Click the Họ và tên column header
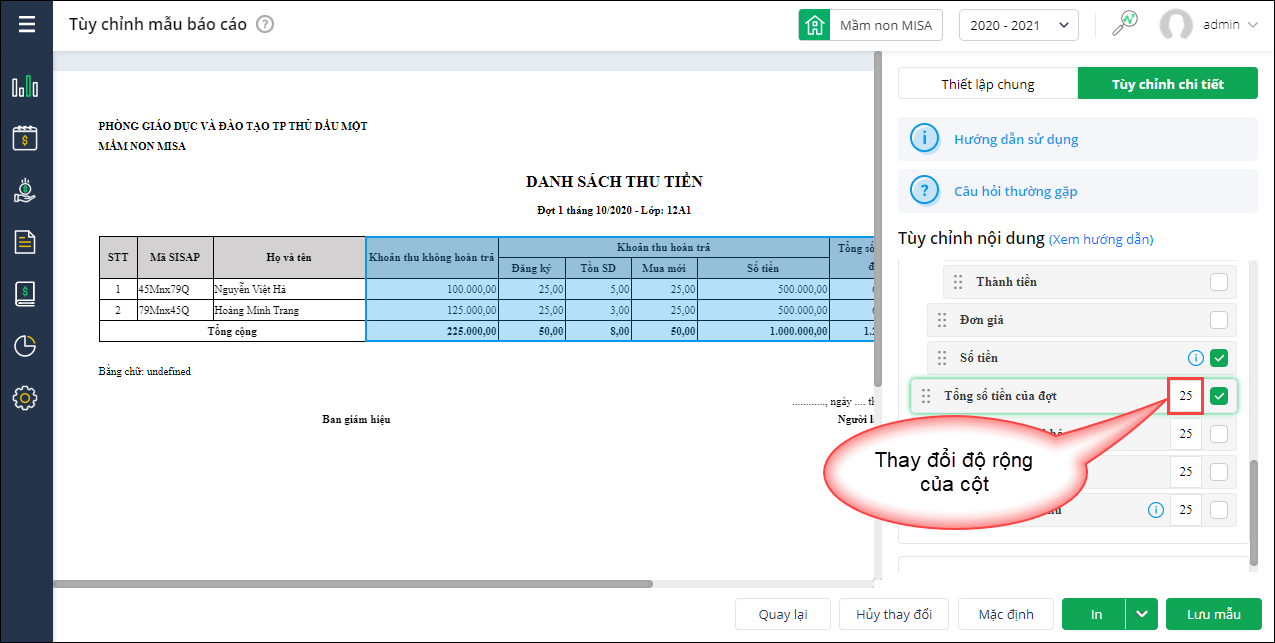The width and height of the screenshot is (1275, 643). click(289, 257)
